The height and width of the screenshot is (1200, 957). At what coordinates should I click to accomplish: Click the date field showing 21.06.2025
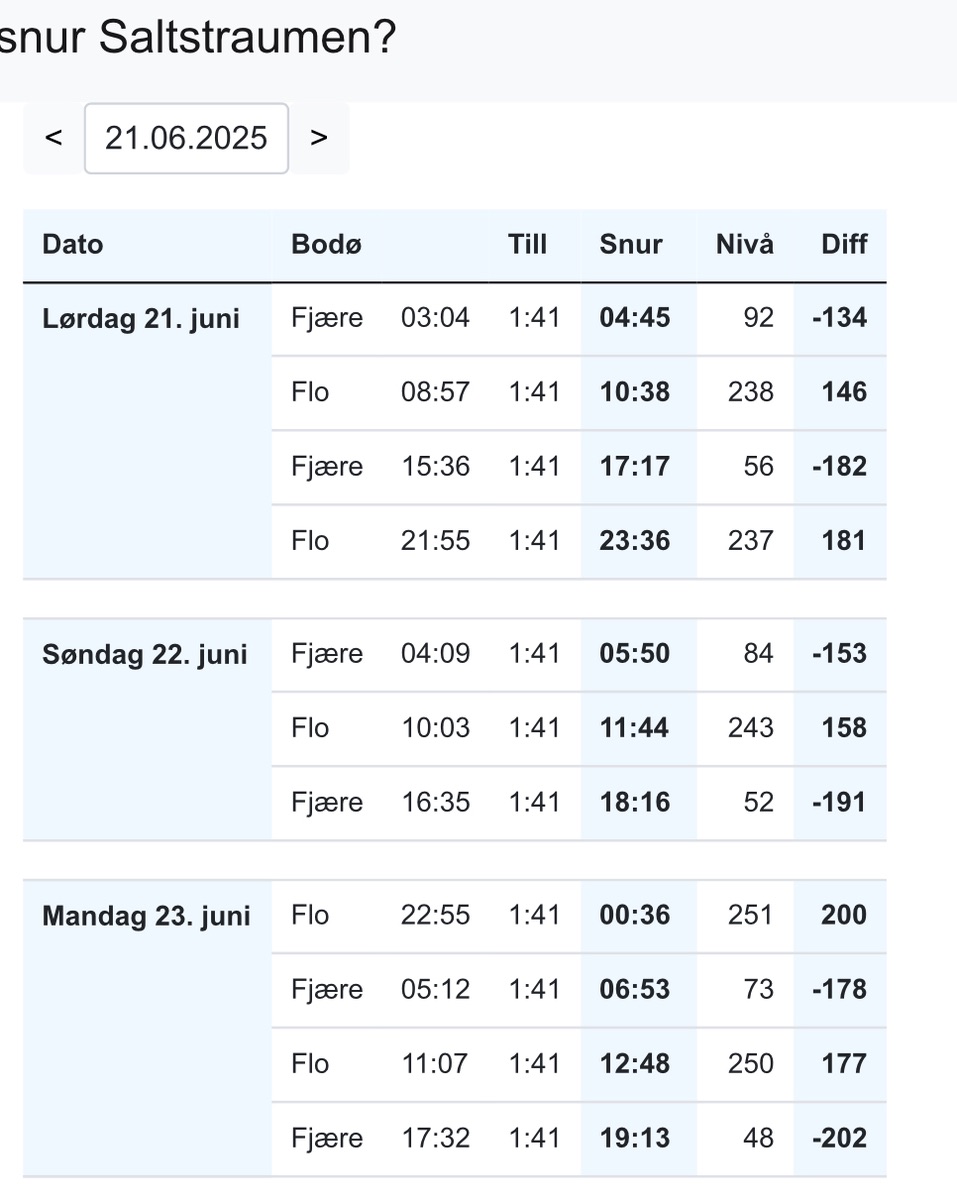(186, 138)
